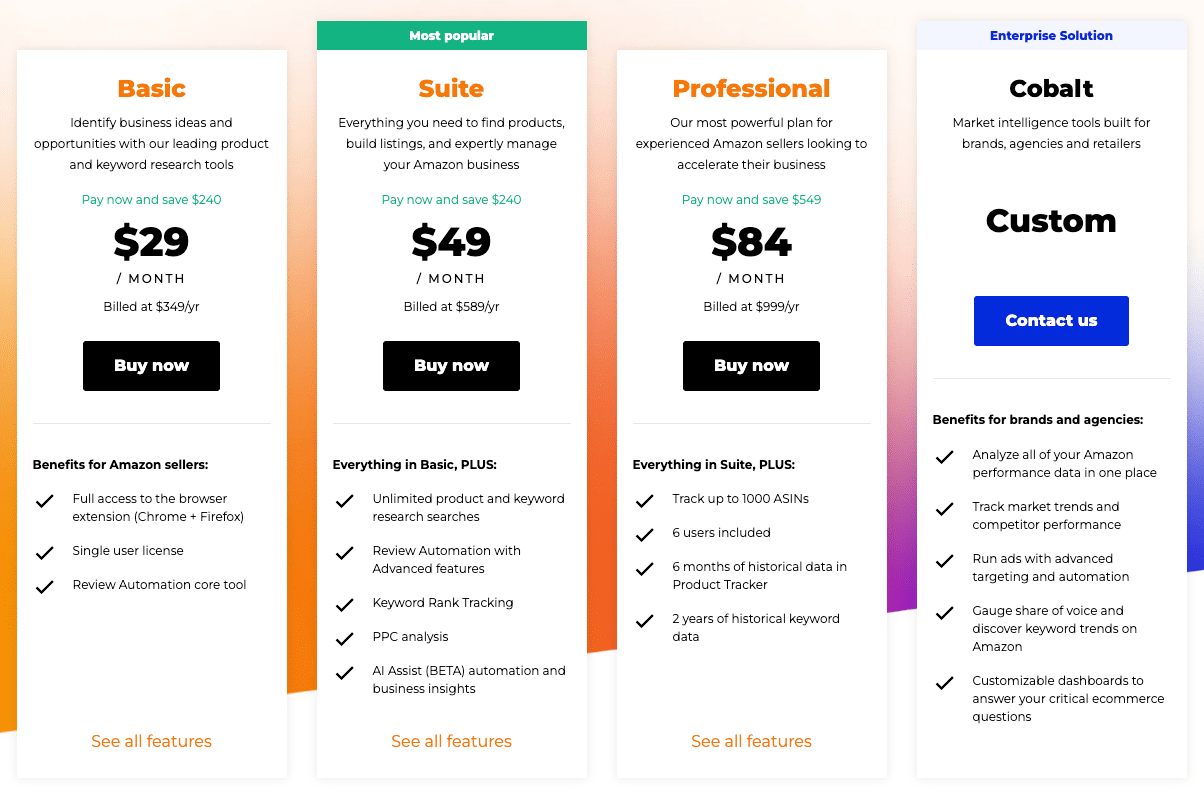Show all features of Professional plan

point(751,741)
